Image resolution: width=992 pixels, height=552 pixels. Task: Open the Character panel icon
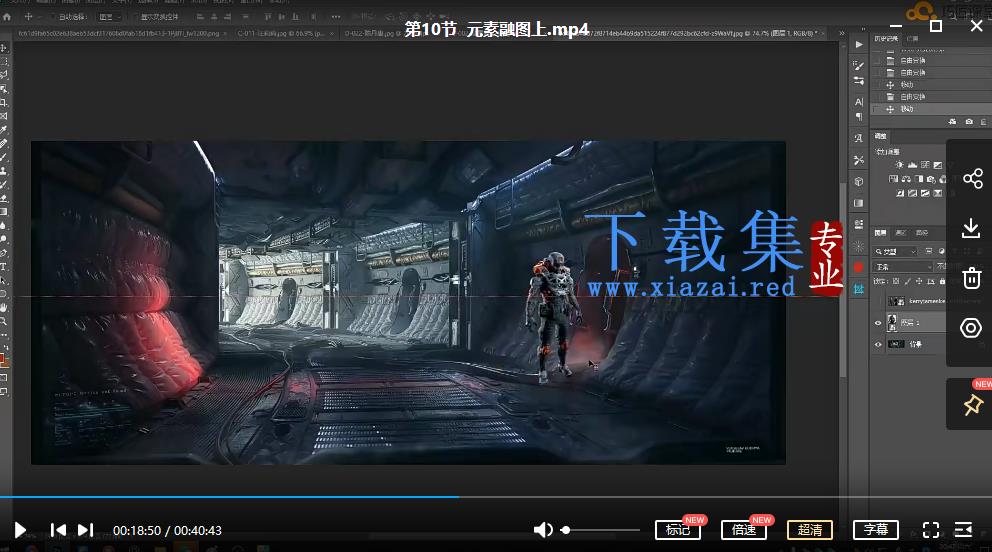(x=859, y=102)
